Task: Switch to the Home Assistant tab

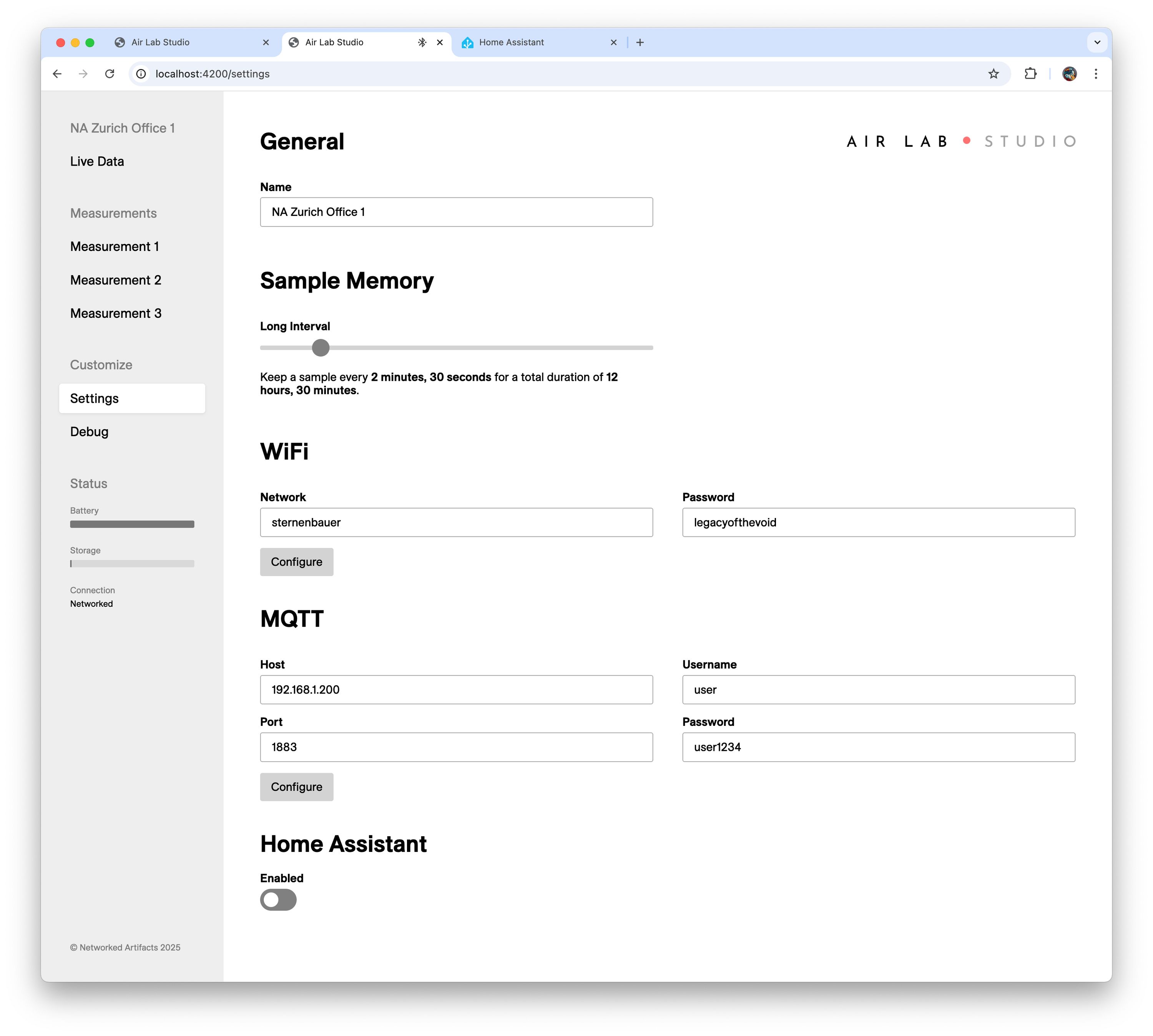Action: (511, 43)
